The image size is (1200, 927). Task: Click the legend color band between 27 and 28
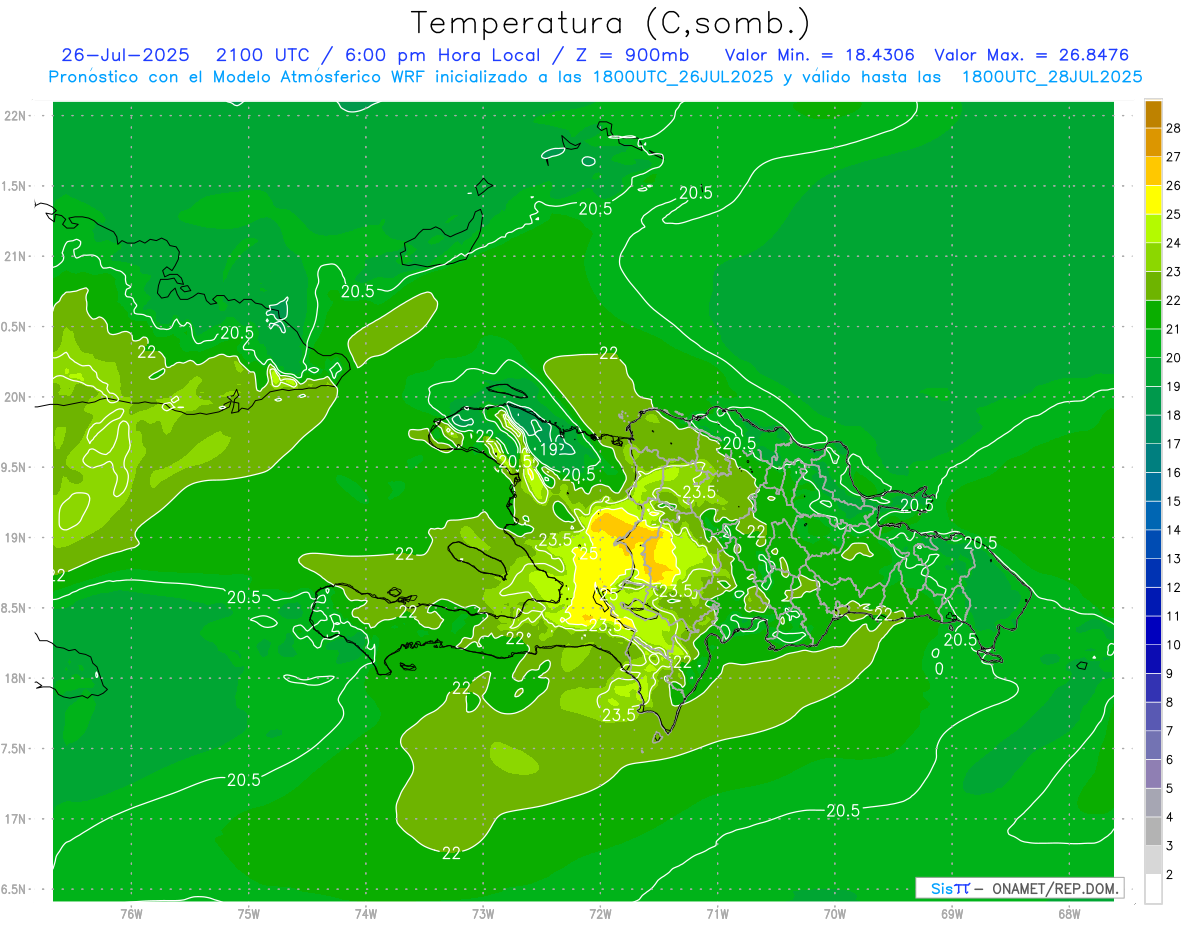tap(1153, 142)
